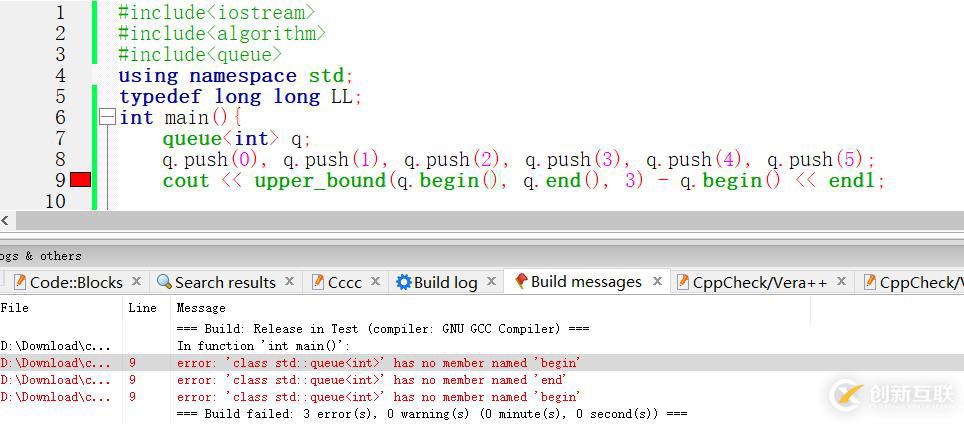Click the Message column header
This screenshot has width=964, height=424.
tap(201, 307)
